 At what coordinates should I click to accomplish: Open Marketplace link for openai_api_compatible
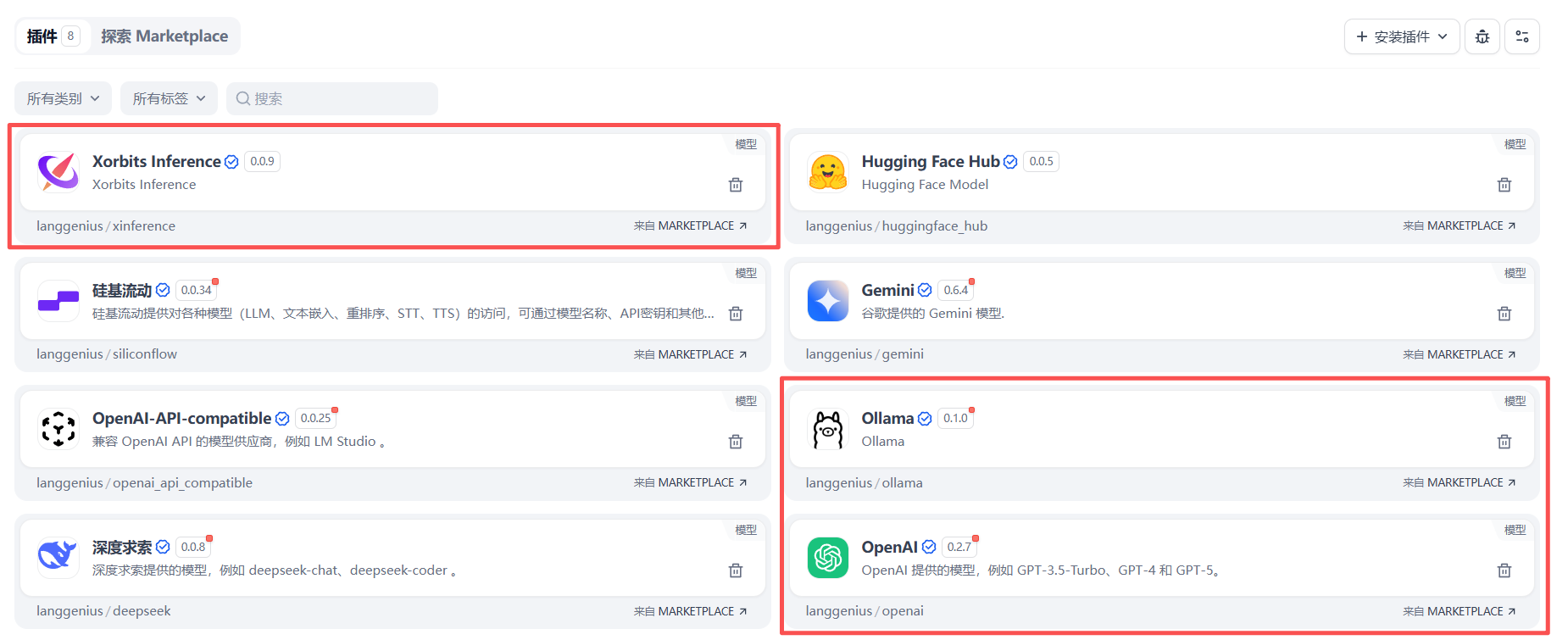pos(691,482)
